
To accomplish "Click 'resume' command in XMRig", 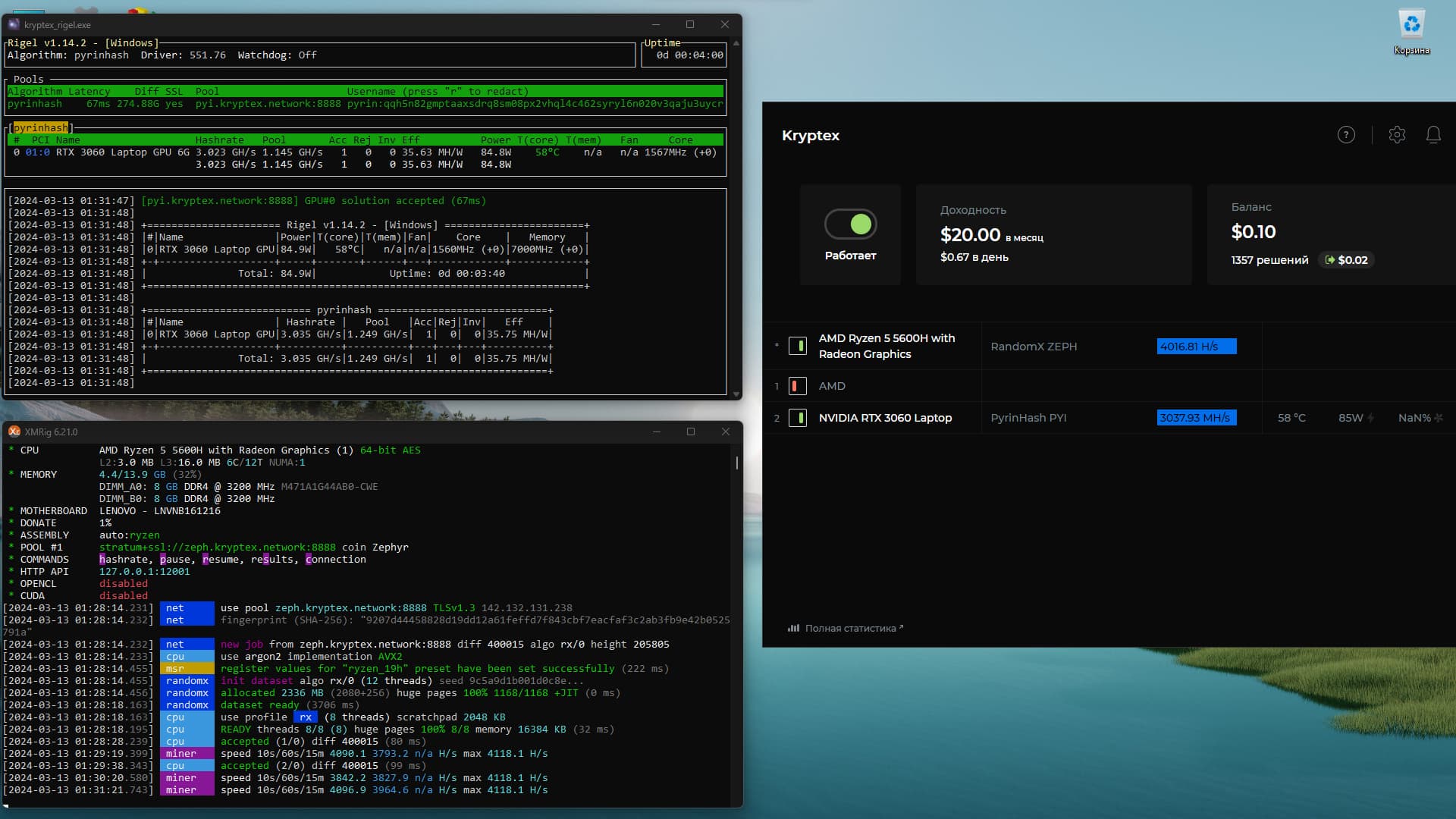I will (x=221, y=559).
